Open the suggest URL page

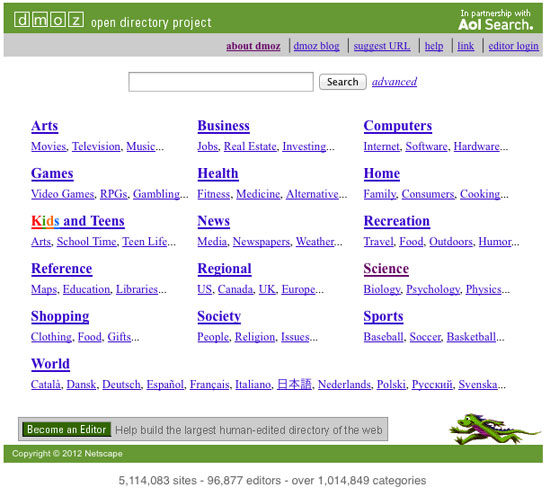point(382,46)
